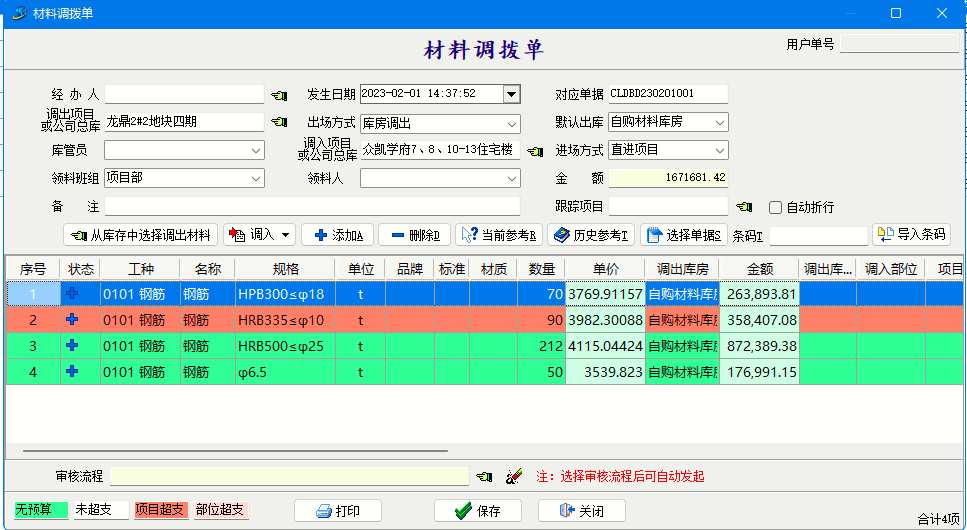Click the edit icon next to 审核流程
This screenshot has width=967, height=530.
514,477
